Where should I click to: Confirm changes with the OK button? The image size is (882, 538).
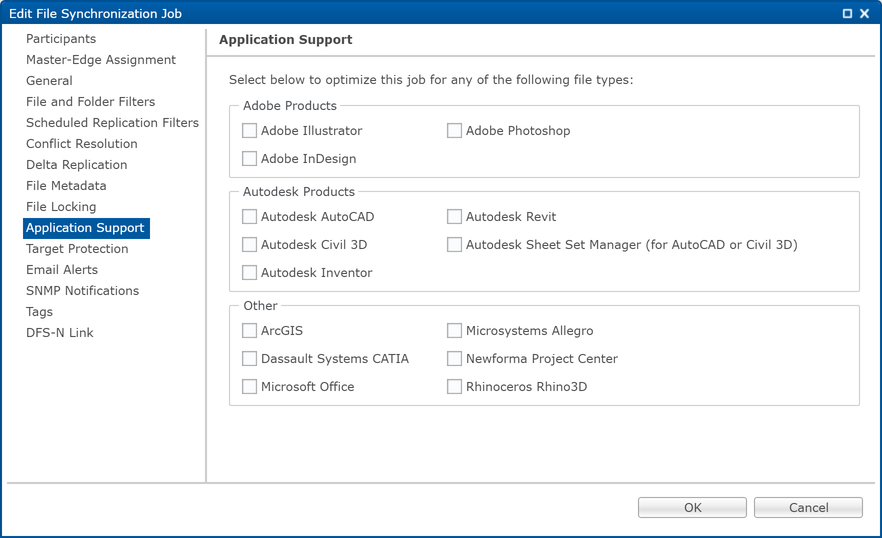tap(692, 508)
